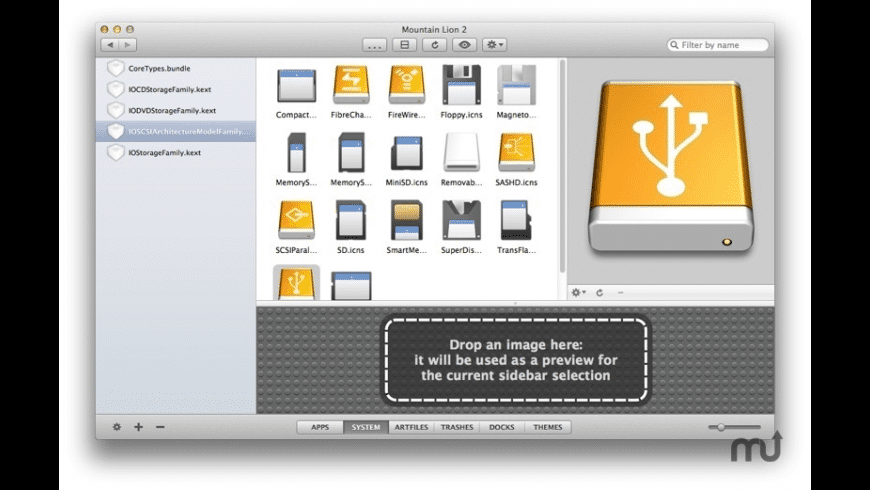Click the plus add button
The width and height of the screenshot is (870, 490).
(x=138, y=427)
